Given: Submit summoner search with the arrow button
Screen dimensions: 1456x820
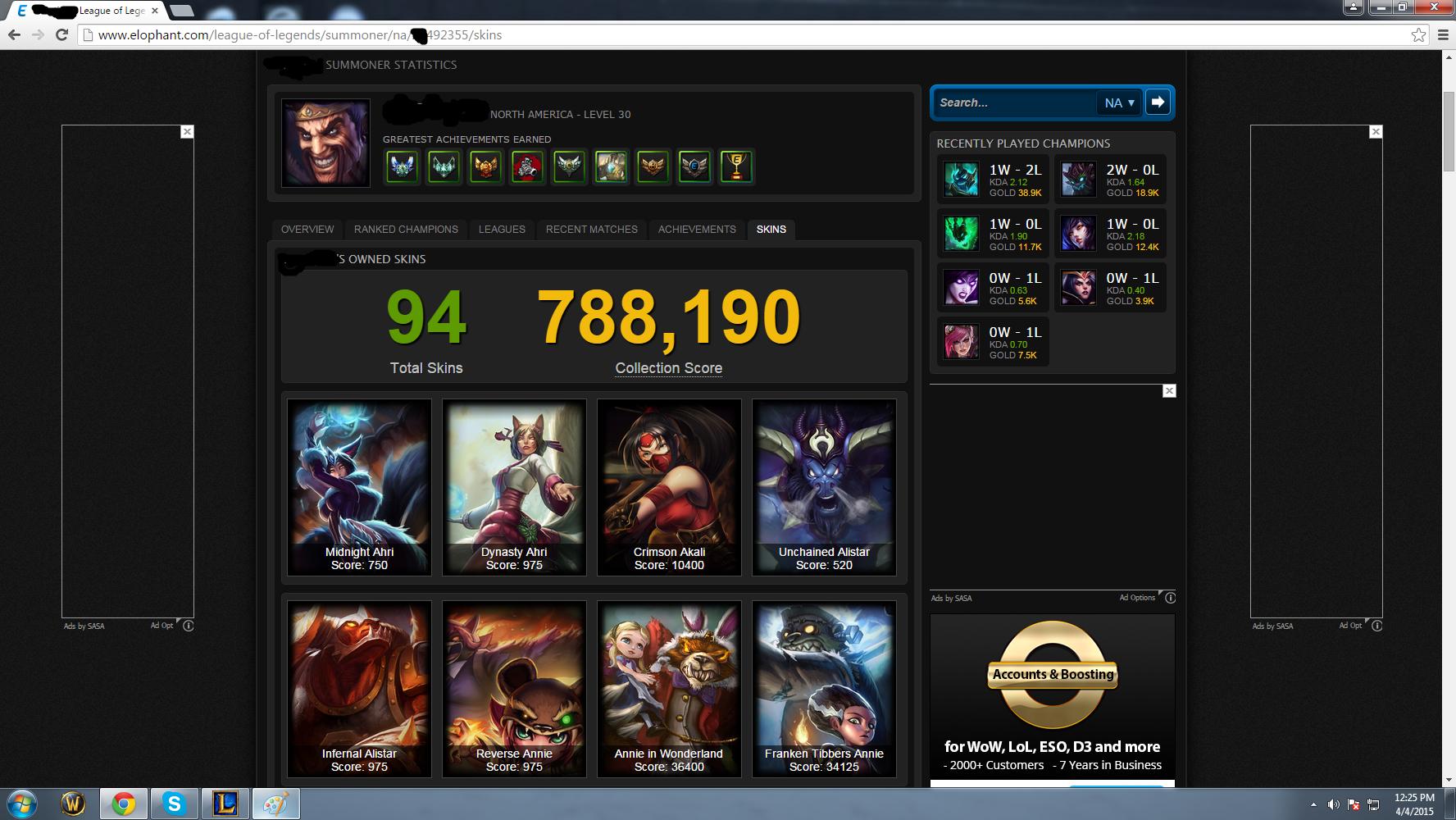Looking at the screenshot, I should coord(1158,102).
